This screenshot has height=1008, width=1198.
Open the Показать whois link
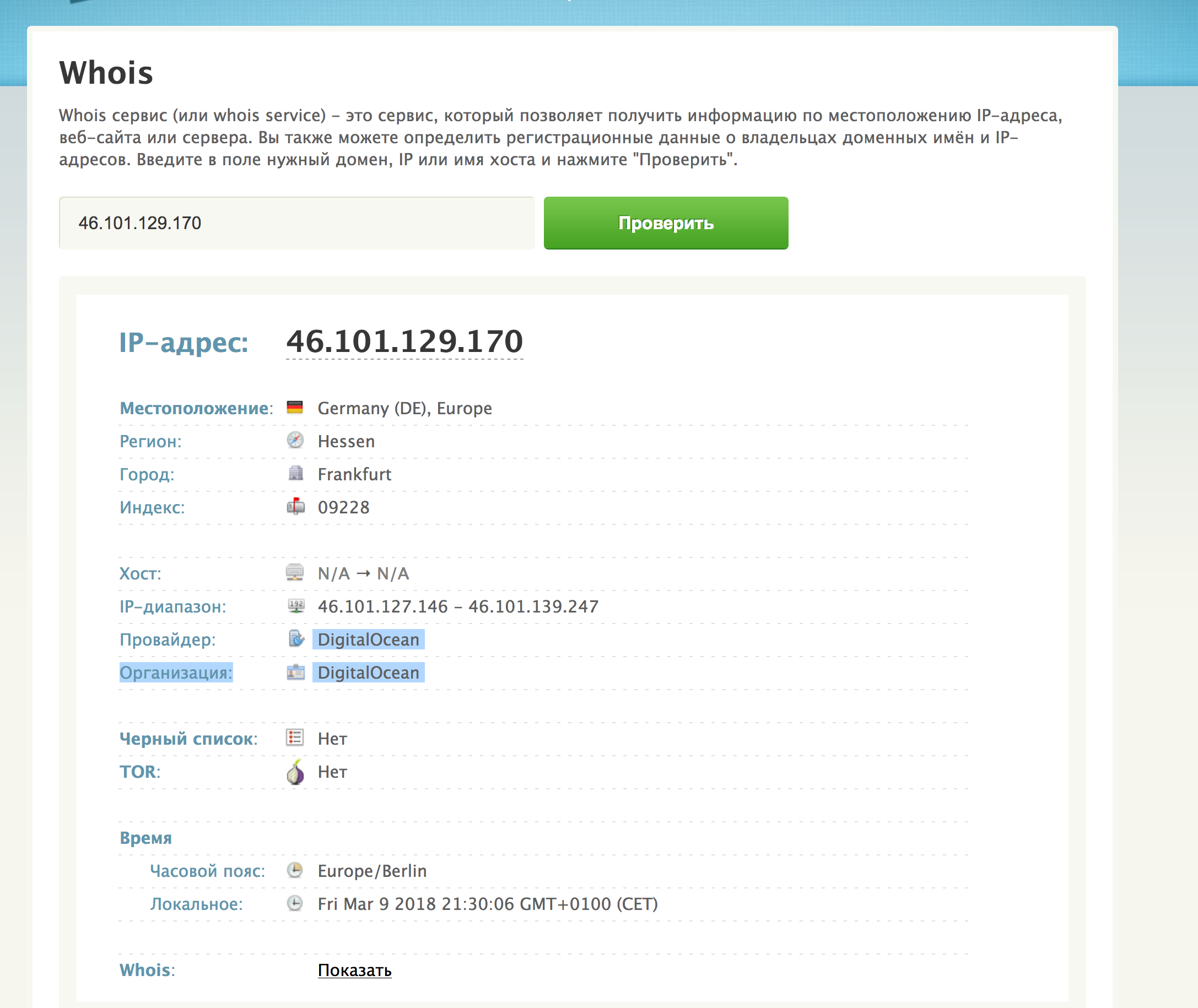coord(354,971)
